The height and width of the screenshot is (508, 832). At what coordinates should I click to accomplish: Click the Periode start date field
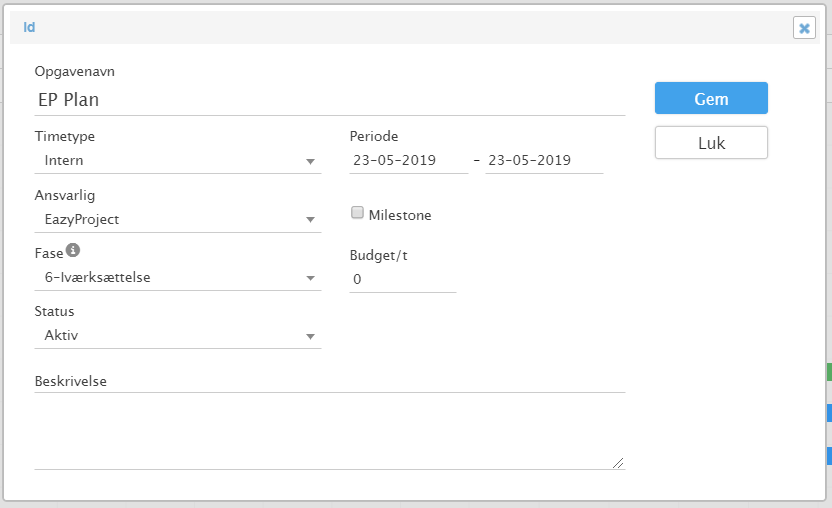tap(409, 160)
